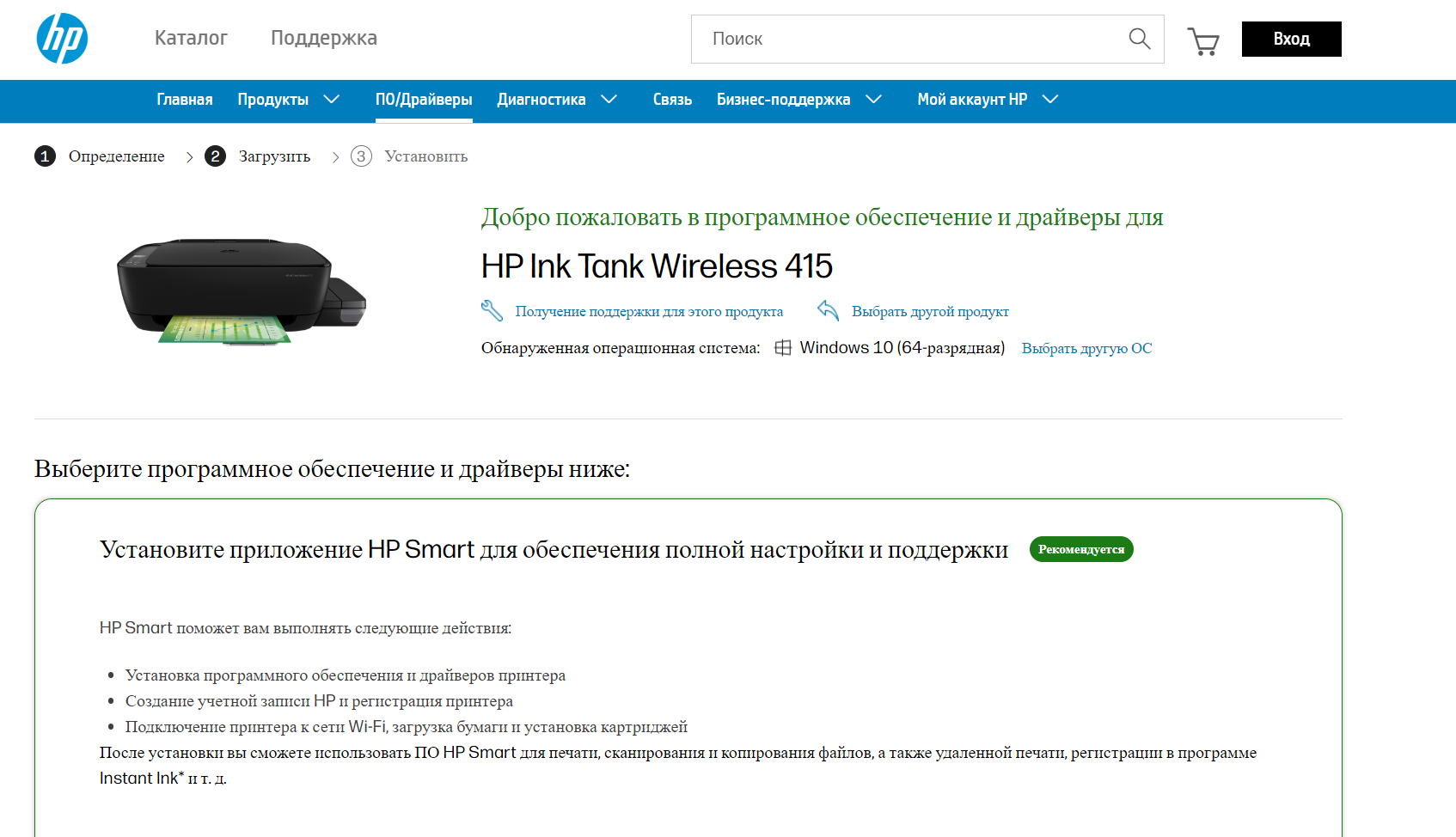Open the Связь tab

click(672, 100)
